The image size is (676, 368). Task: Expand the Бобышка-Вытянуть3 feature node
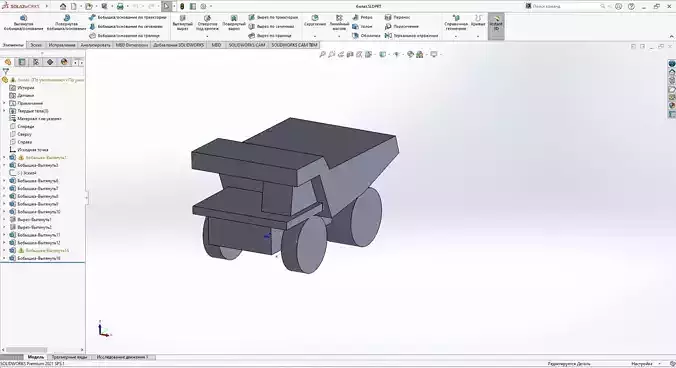coord(4,165)
